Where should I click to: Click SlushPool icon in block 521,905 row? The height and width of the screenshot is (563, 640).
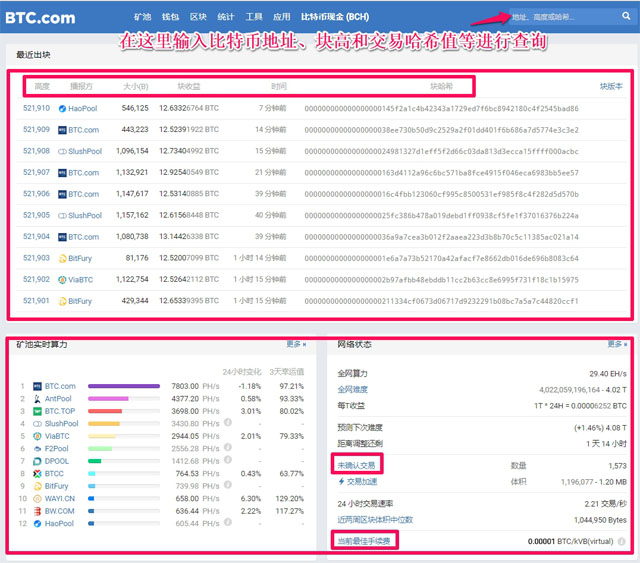coord(62,216)
